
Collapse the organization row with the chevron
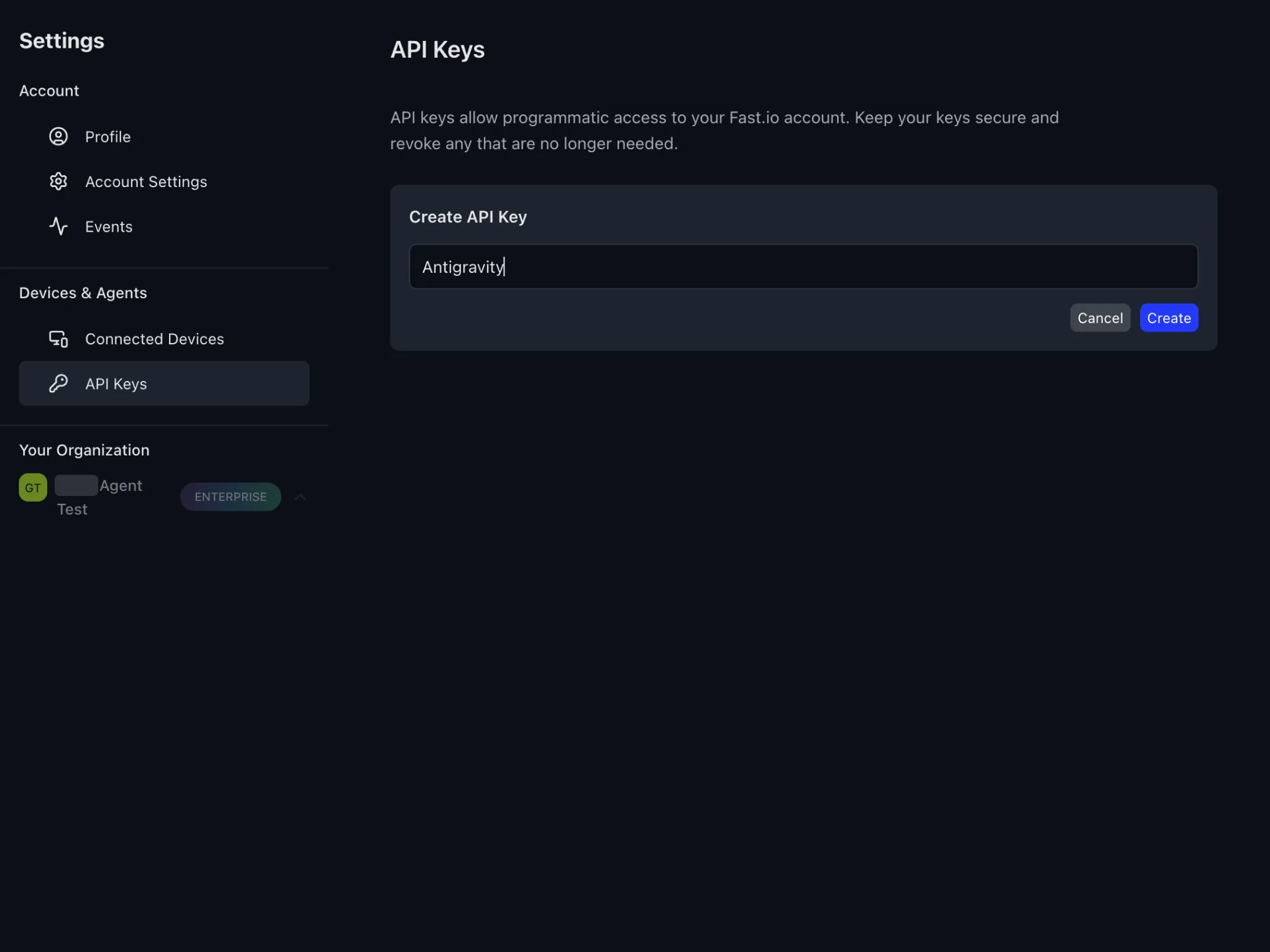[x=300, y=497]
